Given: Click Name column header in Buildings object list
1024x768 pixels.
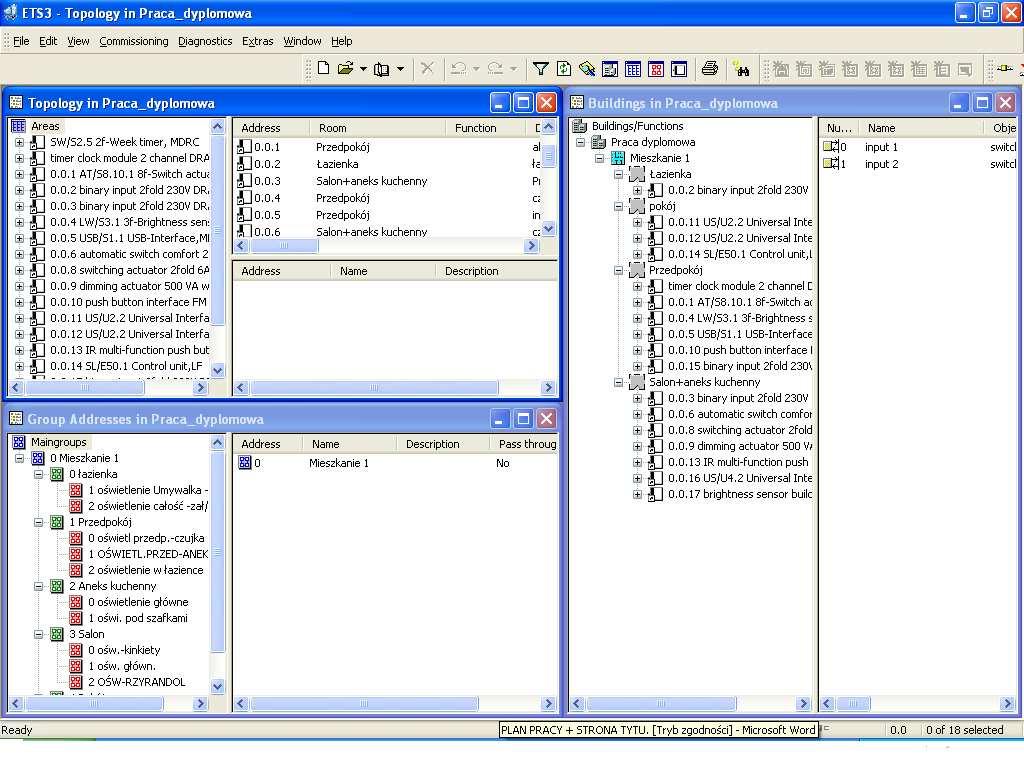Looking at the screenshot, I should 921,128.
